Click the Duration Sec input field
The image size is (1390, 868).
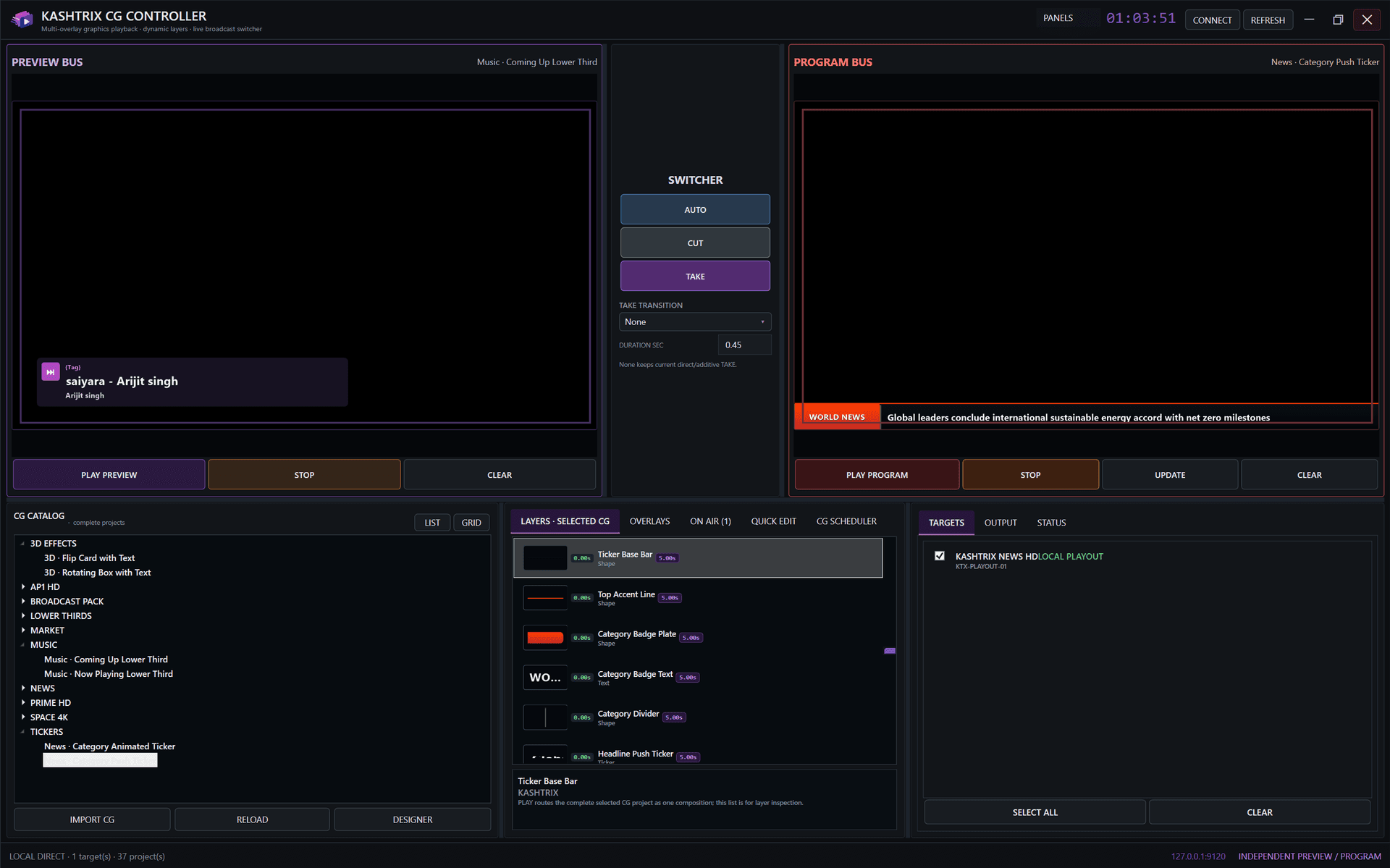(744, 345)
